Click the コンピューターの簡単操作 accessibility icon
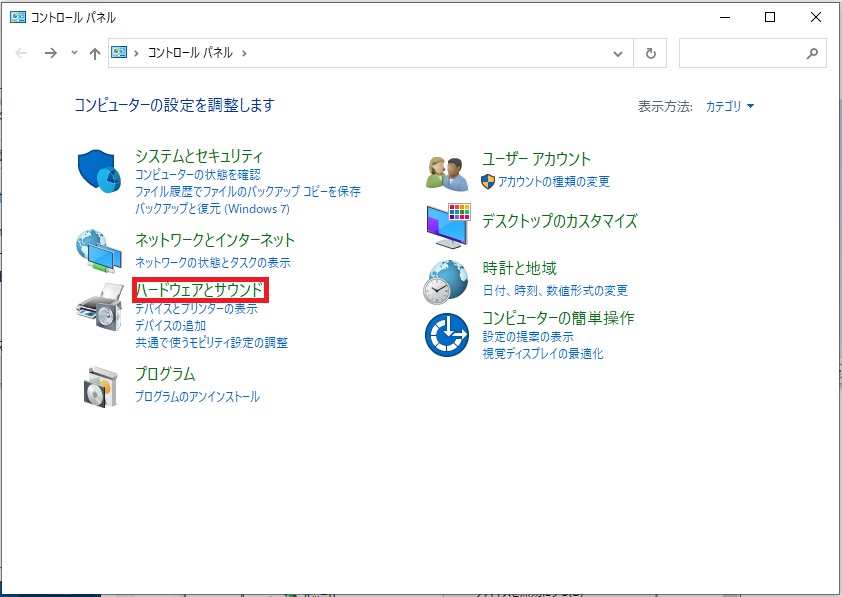The image size is (842, 597). tap(445, 335)
